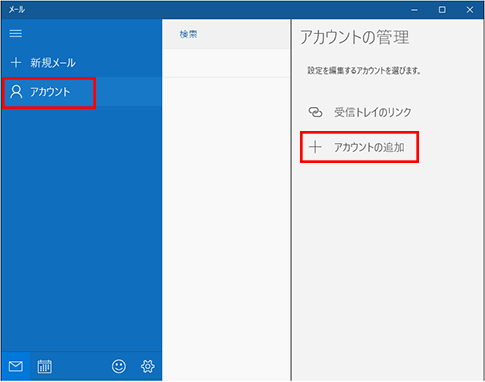Close the メール window
The height and width of the screenshot is (382, 485).
pyautogui.click(x=470, y=10)
